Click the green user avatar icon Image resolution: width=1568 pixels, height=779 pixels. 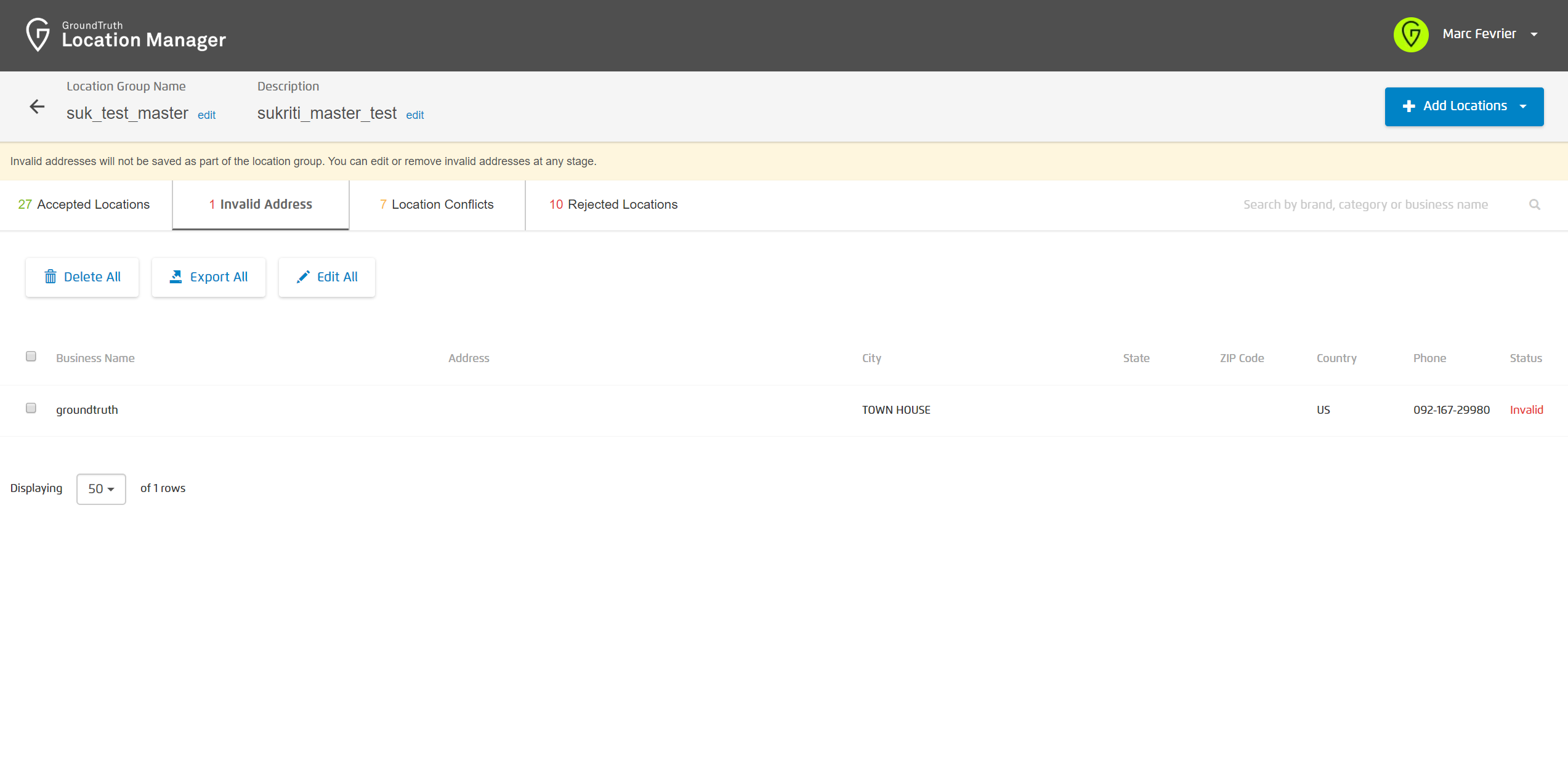click(x=1410, y=34)
